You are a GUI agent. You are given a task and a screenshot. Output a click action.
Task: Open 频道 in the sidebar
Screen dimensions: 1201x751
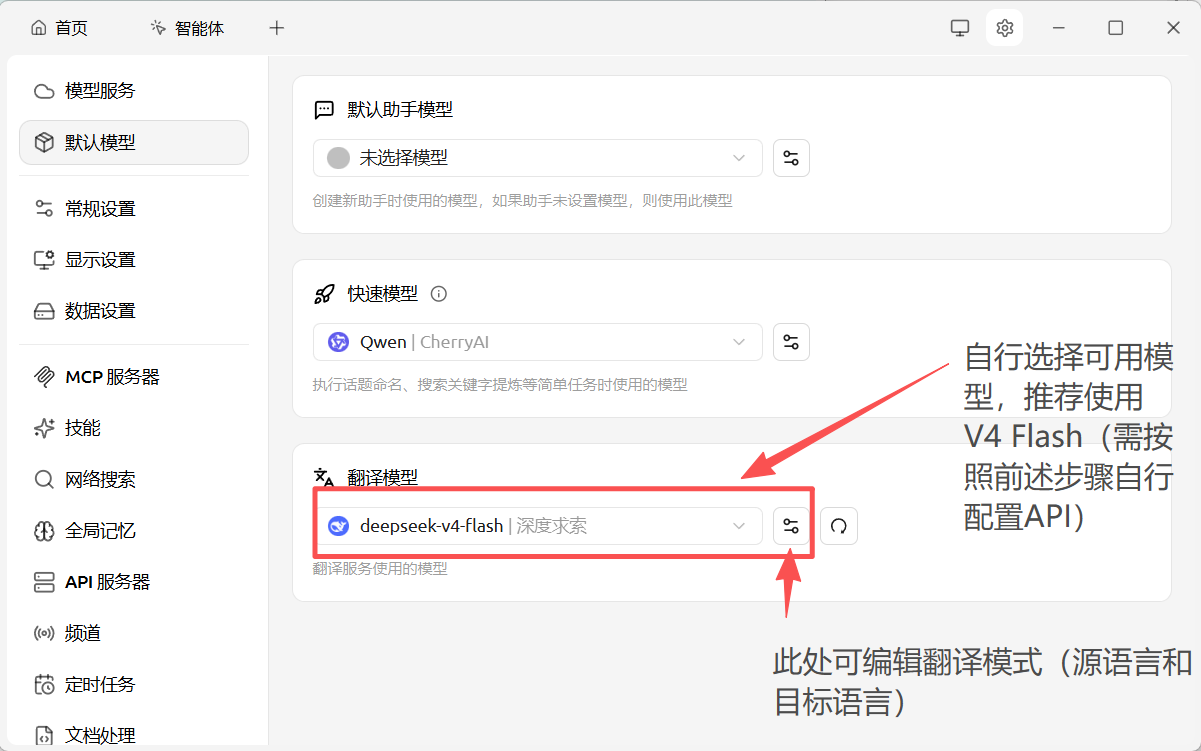coord(134,633)
